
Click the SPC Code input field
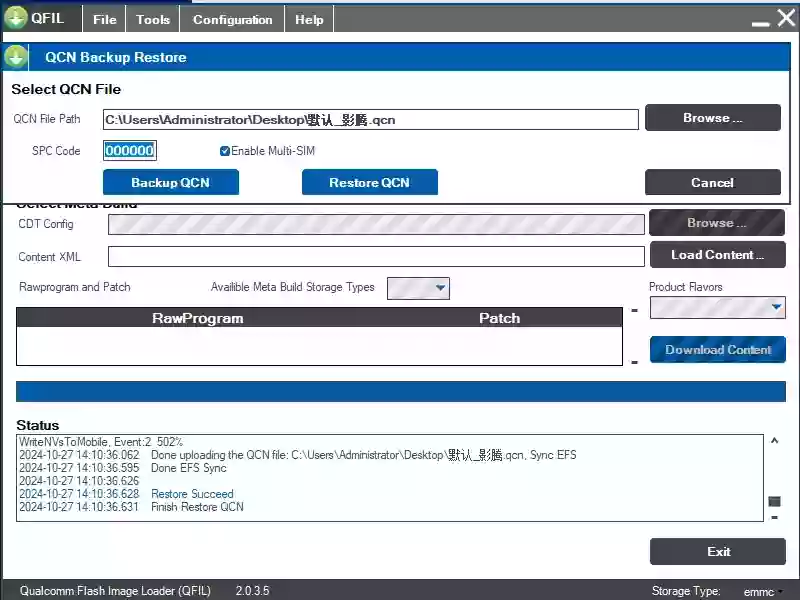[x=130, y=151]
